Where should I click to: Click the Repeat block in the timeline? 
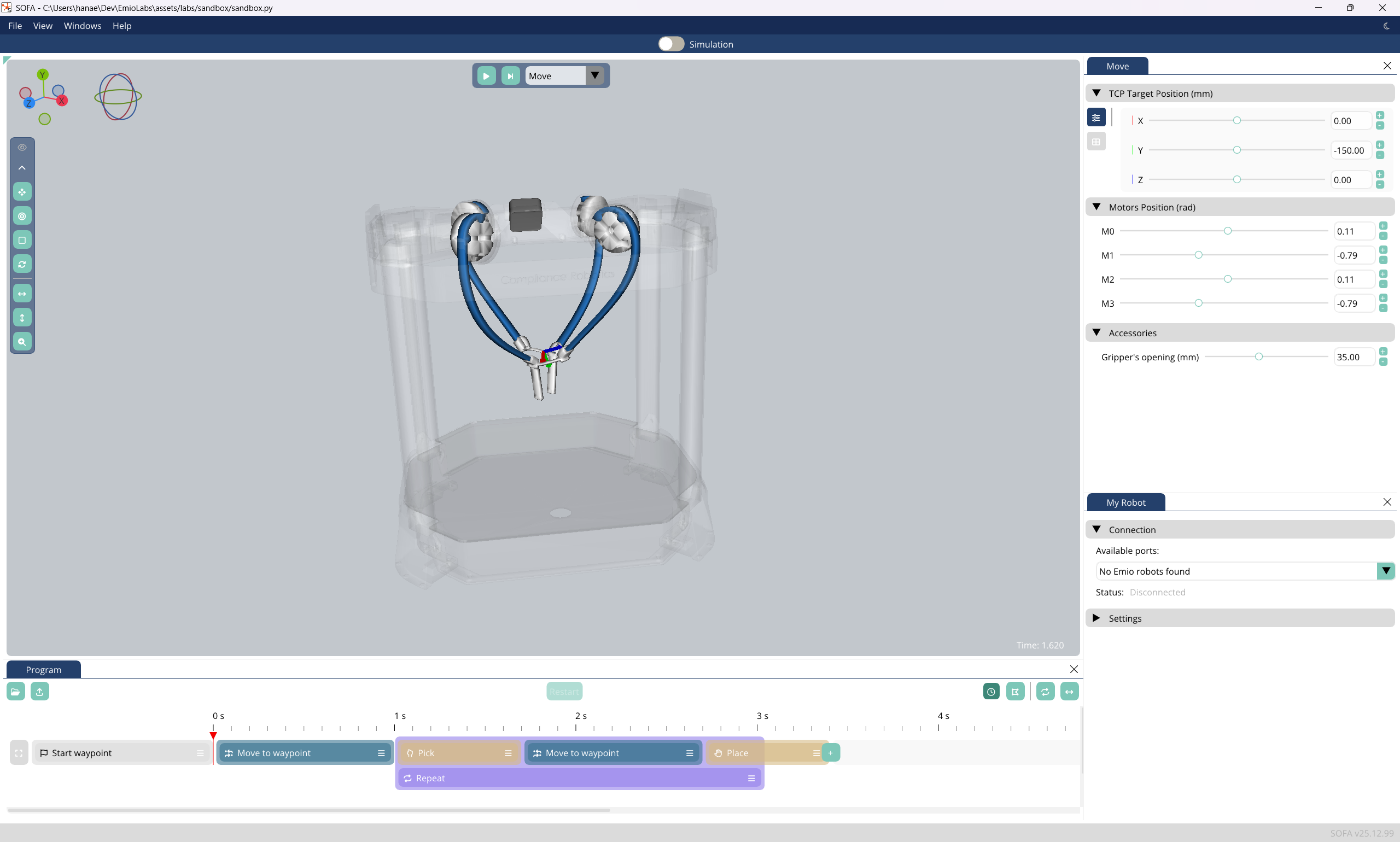click(x=568, y=778)
